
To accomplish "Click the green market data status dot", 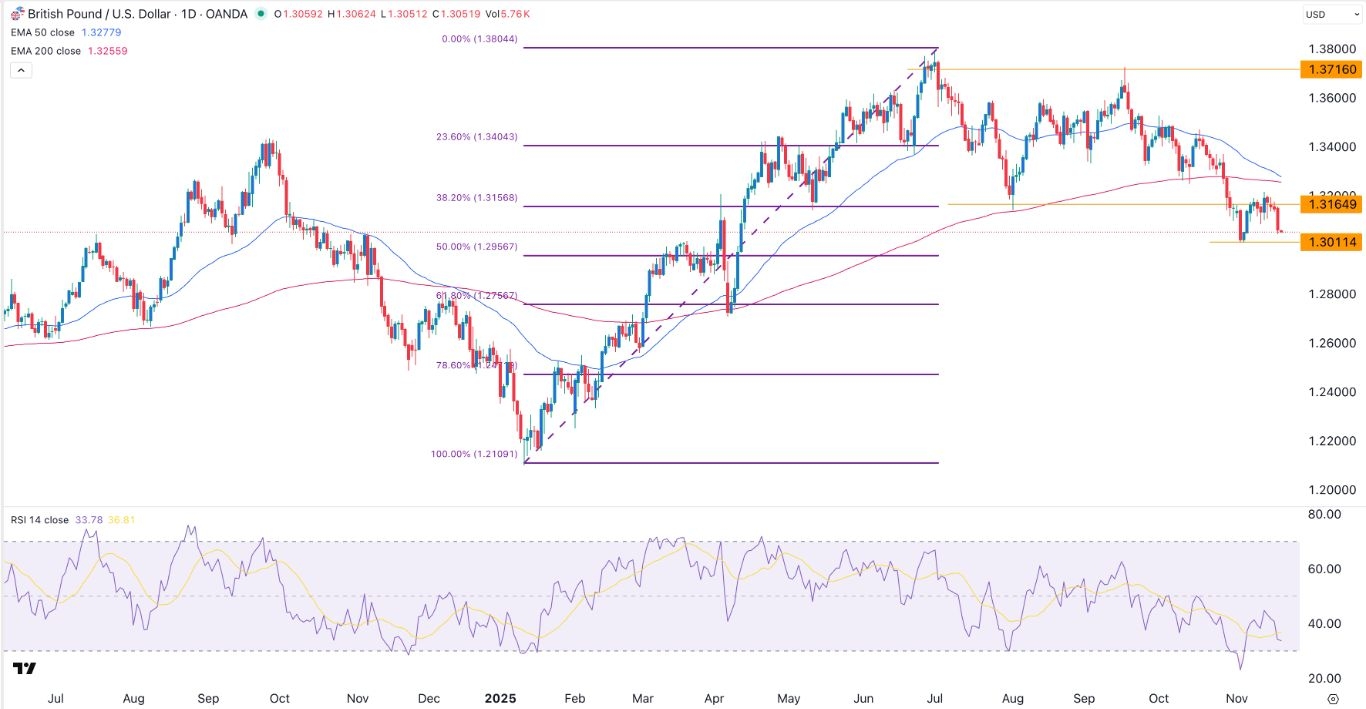I will [260, 14].
